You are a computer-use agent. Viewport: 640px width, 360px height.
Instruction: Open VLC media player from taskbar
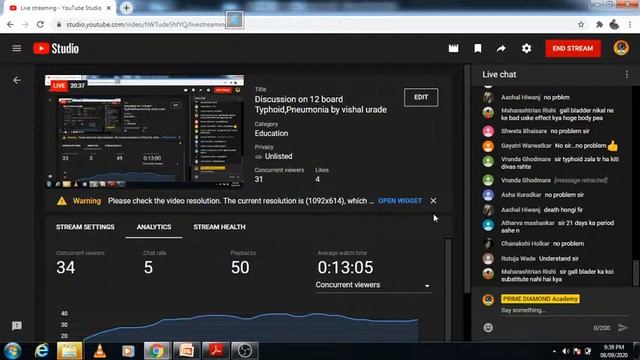[100, 351]
